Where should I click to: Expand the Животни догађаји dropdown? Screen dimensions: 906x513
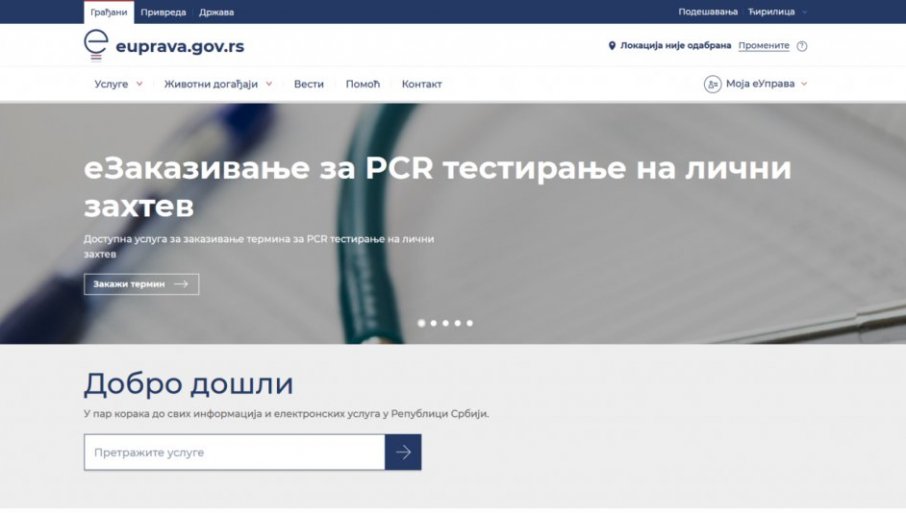(x=218, y=84)
